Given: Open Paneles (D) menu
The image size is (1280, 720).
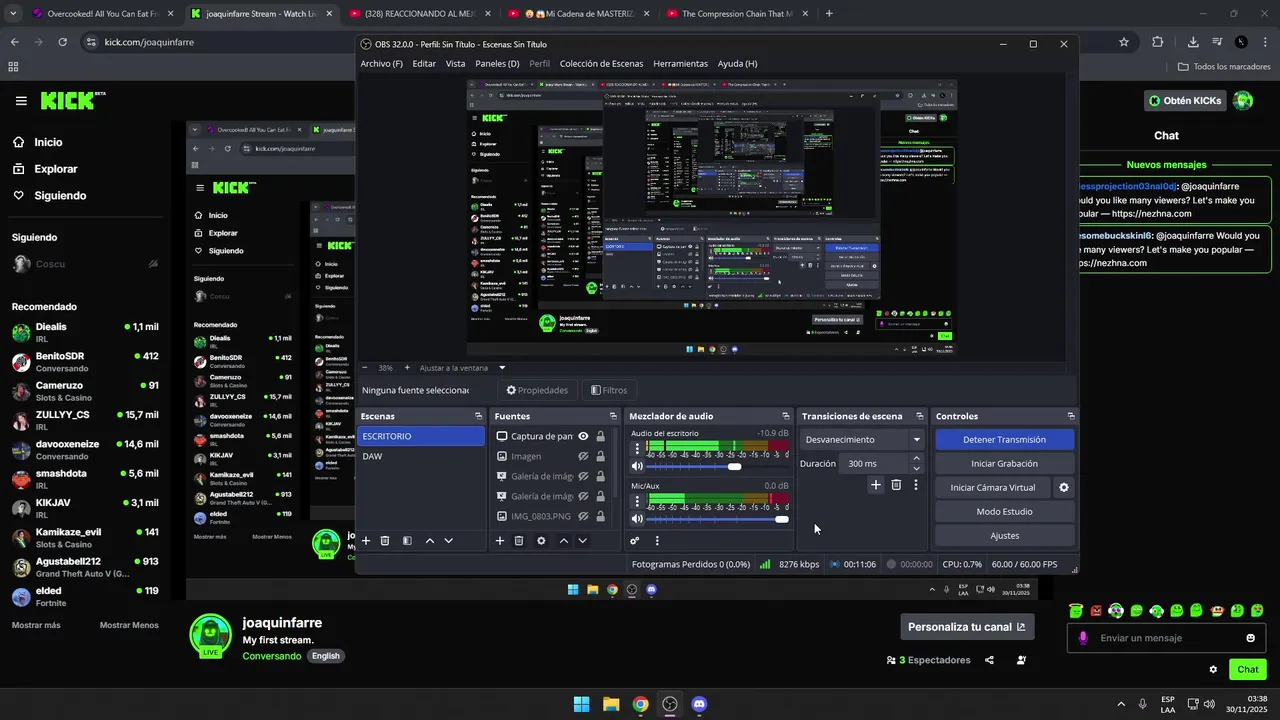Looking at the screenshot, I should [x=497, y=63].
